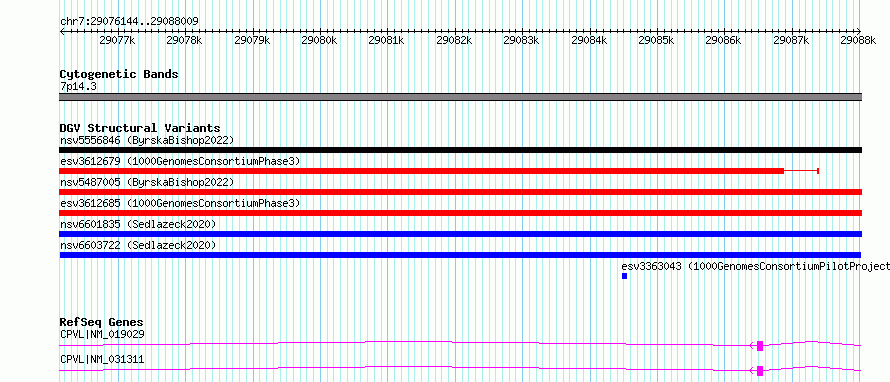890x382 pixels.
Task: Click the red esv3612685 variant bar
Action: point(461,213)
